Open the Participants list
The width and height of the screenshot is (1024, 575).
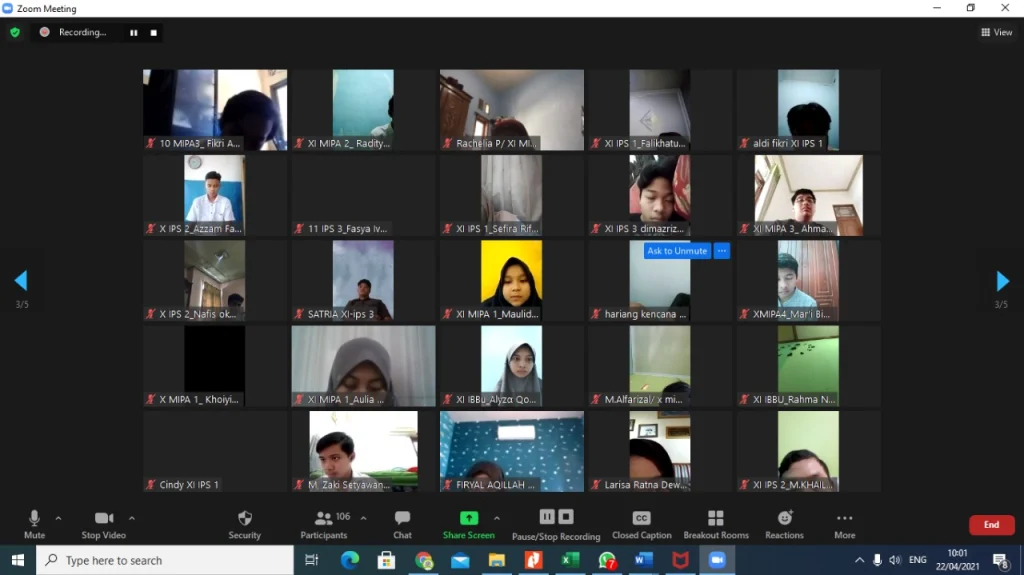[324, 524]
